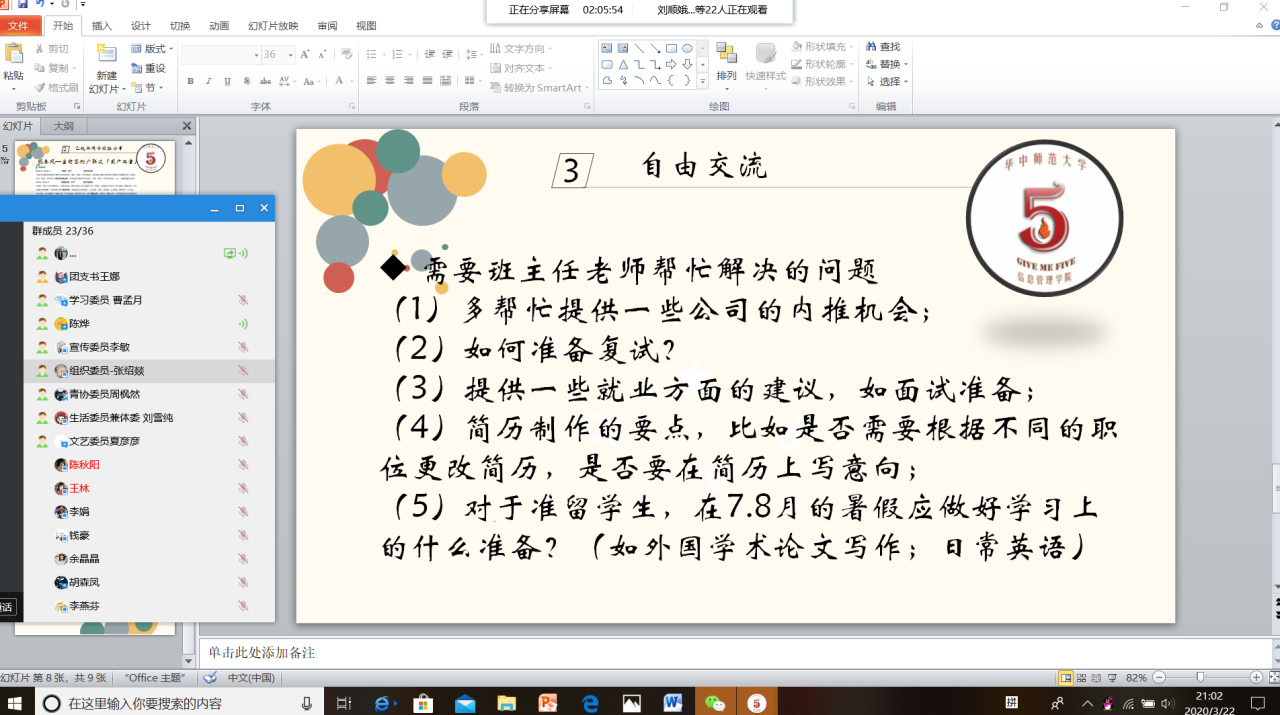Toggle bold text formatting
Screen dimensions: 1280x715
click(x=190, y=81)
